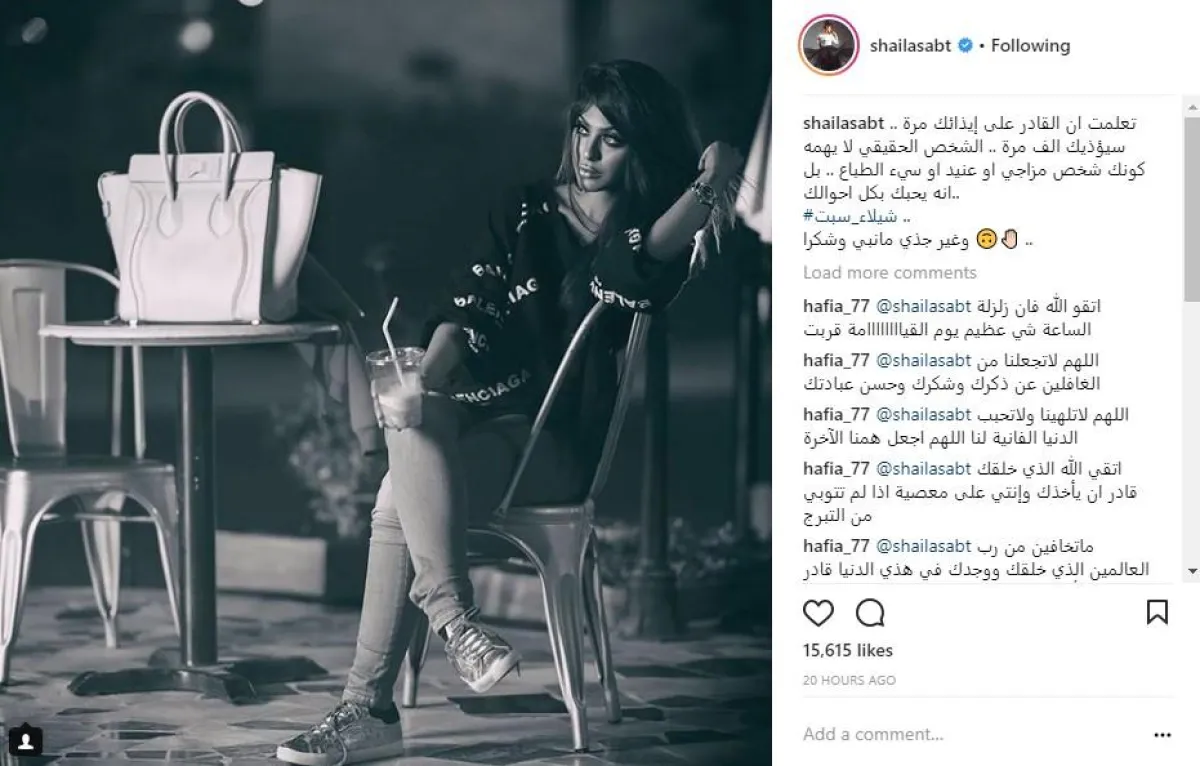1200x766 pixels.
Task: Click the @shailasabt mention in first comment
Action: (x=925, y=307)
